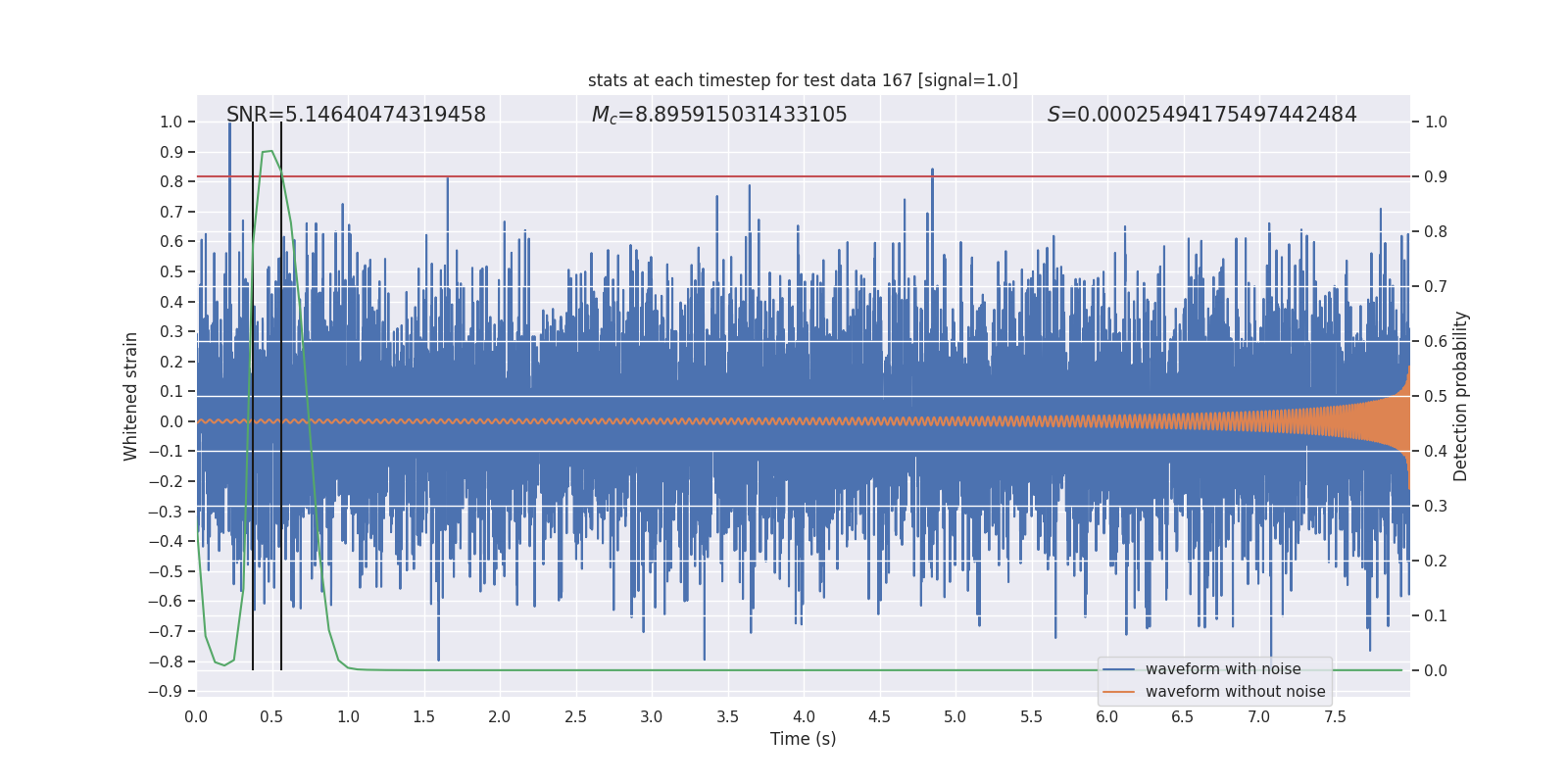Click the 7.5 tick on time axis

tap(1335, 716)
